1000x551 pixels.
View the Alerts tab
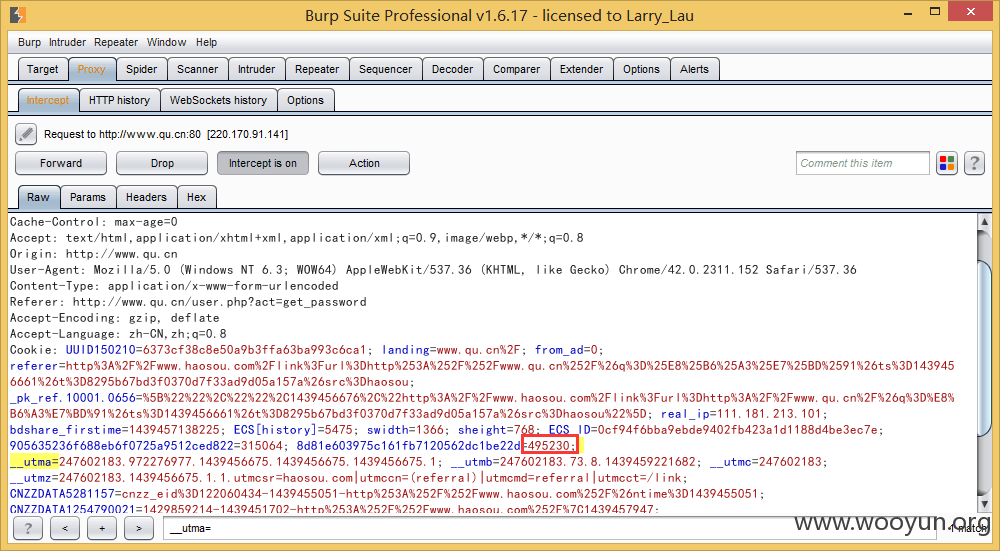(x=695, y=69)
